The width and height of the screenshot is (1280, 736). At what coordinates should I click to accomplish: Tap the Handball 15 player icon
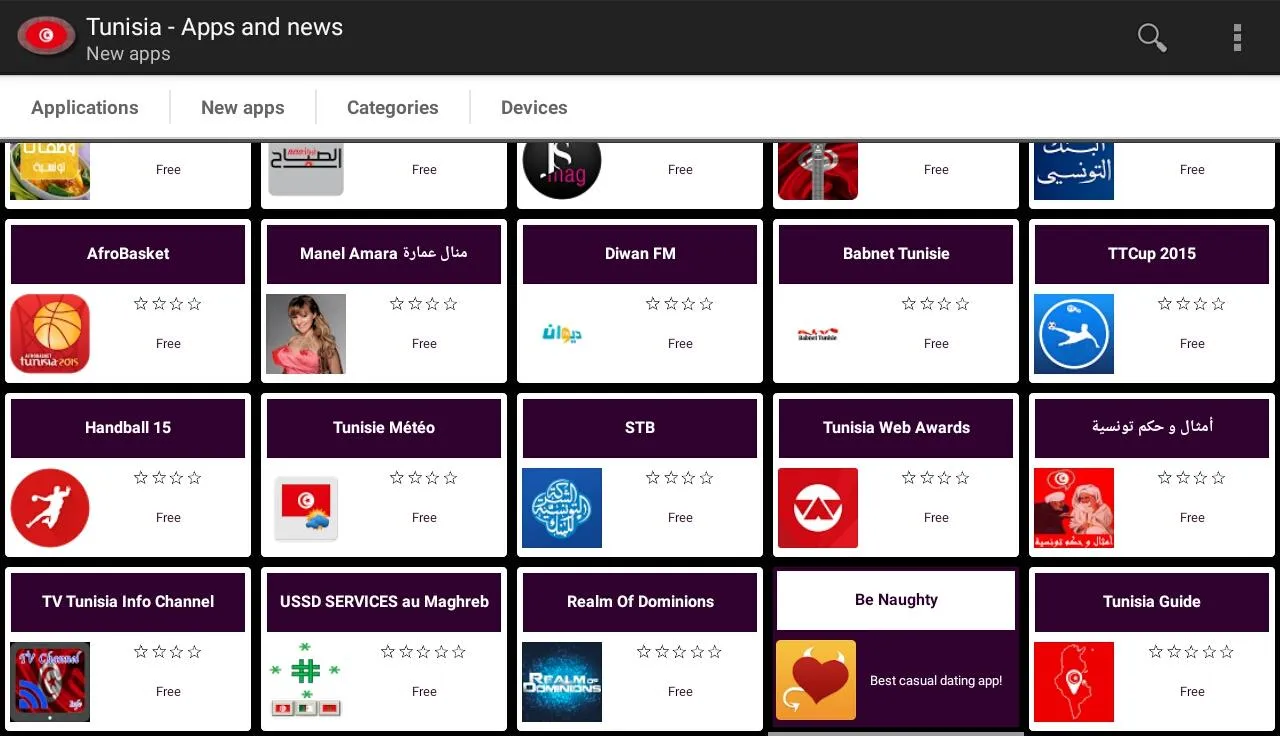(x=50, y=508)
